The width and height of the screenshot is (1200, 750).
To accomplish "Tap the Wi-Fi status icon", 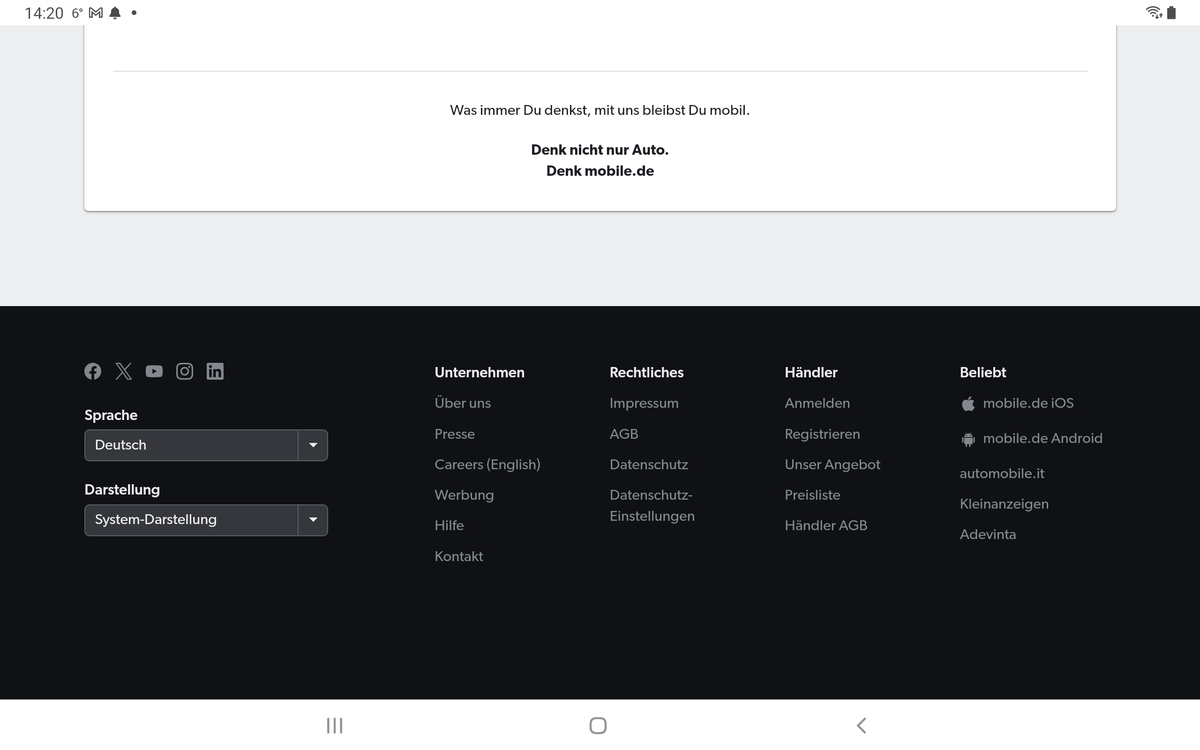I will pyautogui.click(x=1154, y=13).
